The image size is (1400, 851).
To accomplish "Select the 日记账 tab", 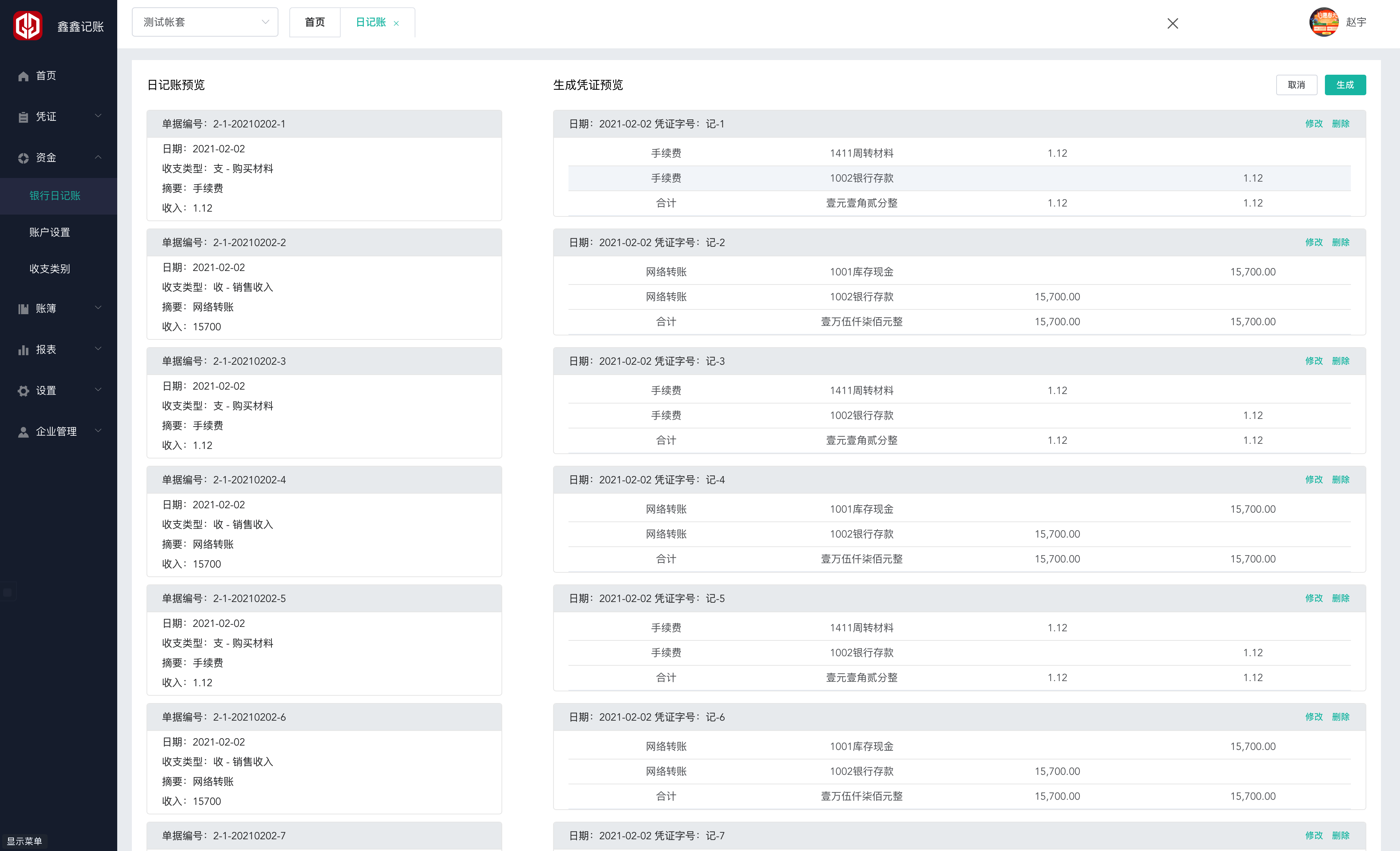I will click(x=370, y=22).
